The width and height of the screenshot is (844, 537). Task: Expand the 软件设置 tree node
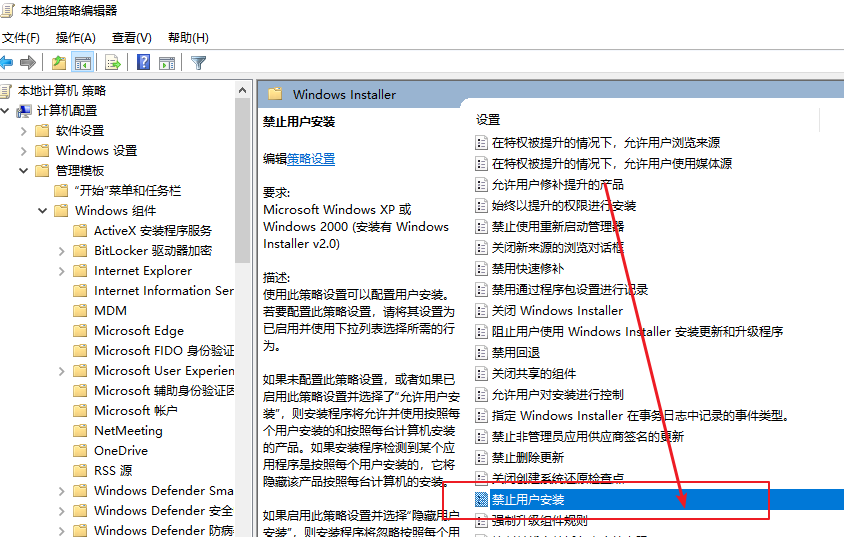pyautogui.click(x=24, y=131)
